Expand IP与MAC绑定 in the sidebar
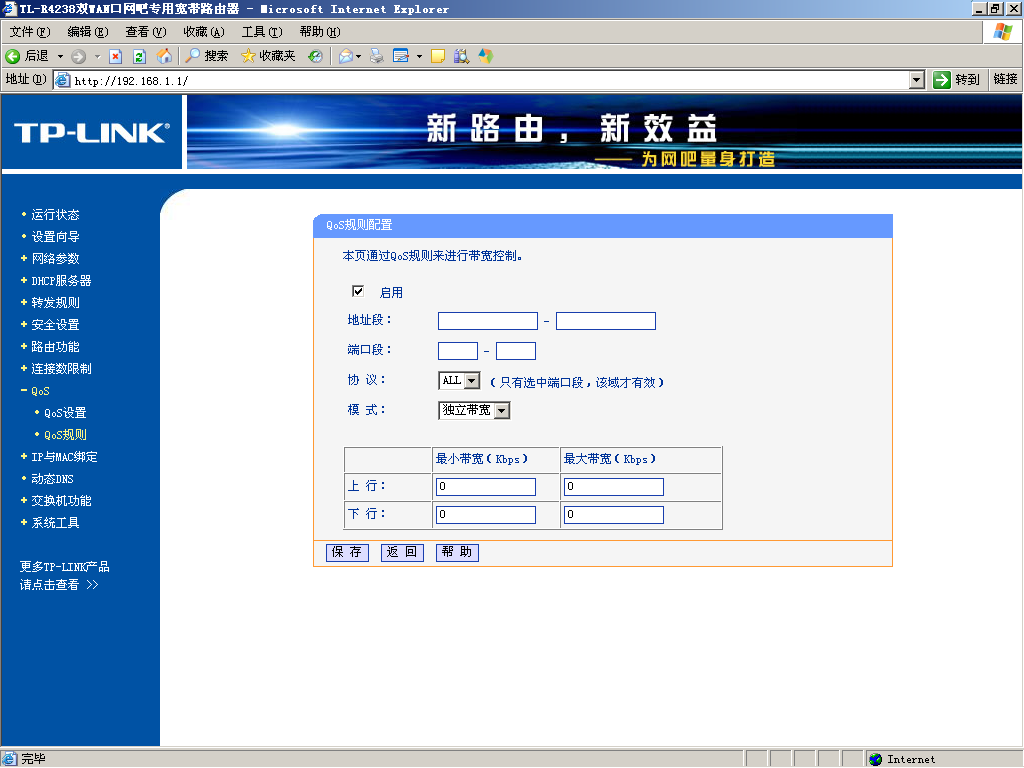Screen dimensions: 1024x768 (x=24, y=456)
